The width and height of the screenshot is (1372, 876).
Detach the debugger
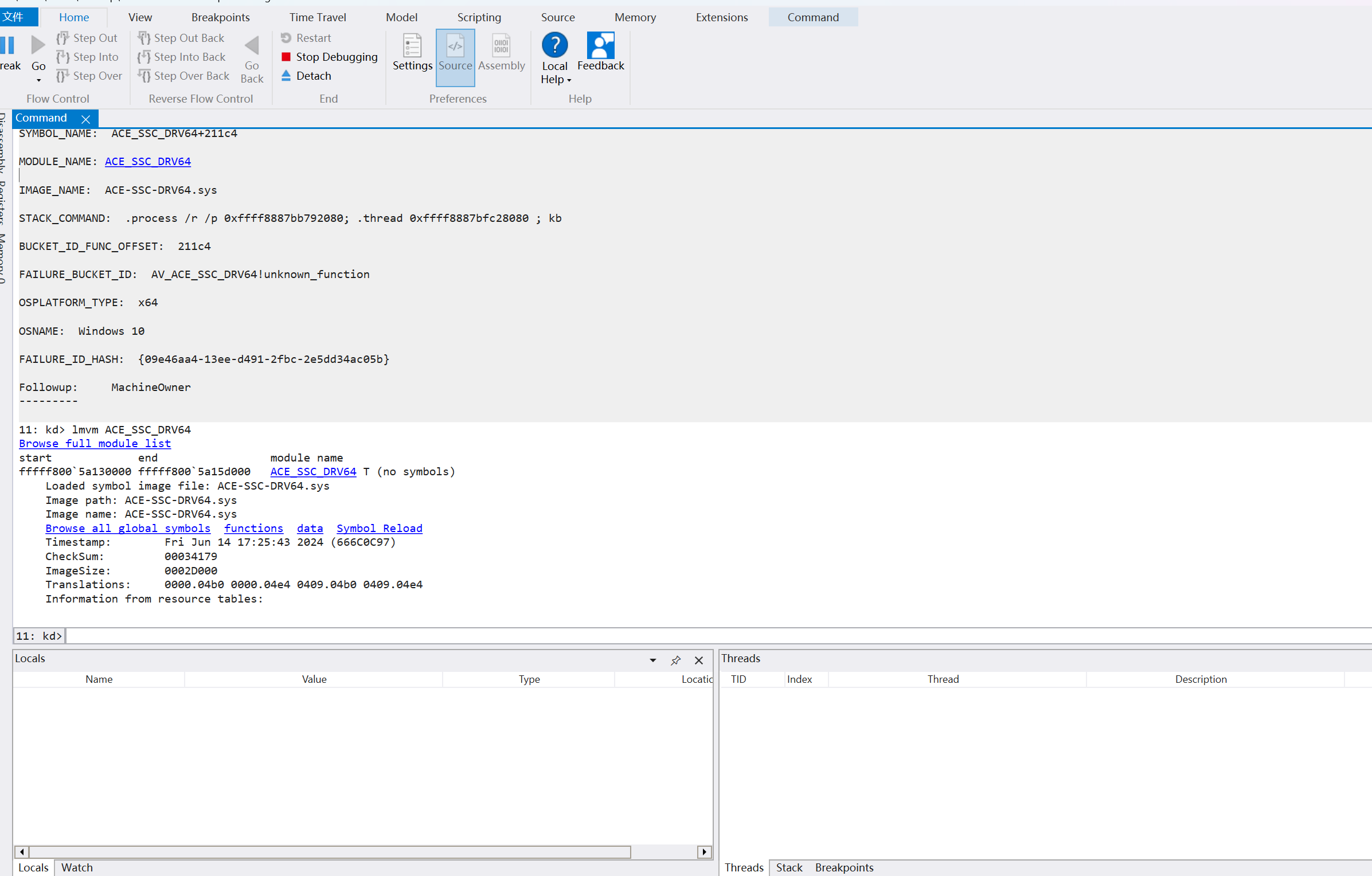(306, 76)
